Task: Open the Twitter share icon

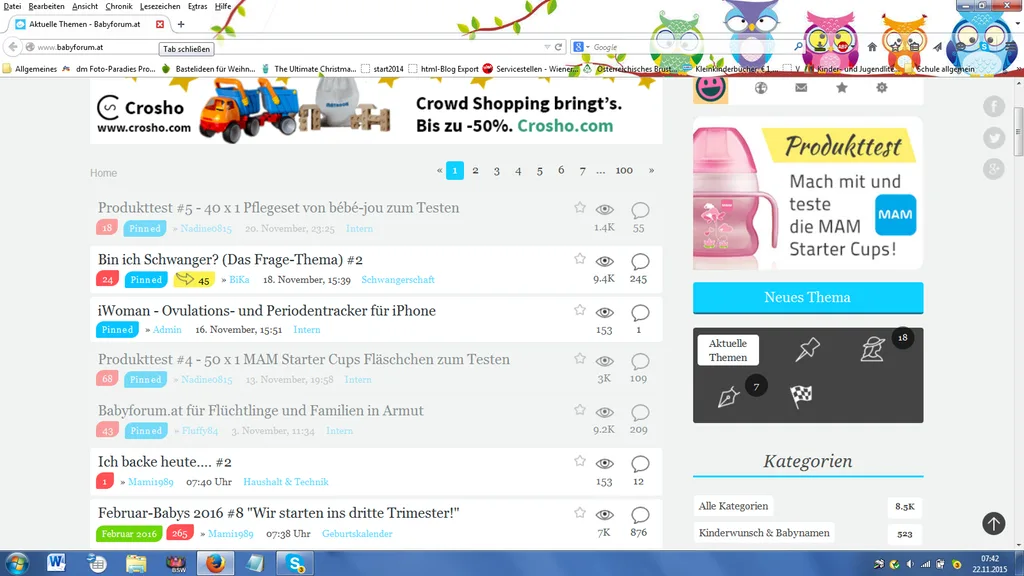Action: 994,138
